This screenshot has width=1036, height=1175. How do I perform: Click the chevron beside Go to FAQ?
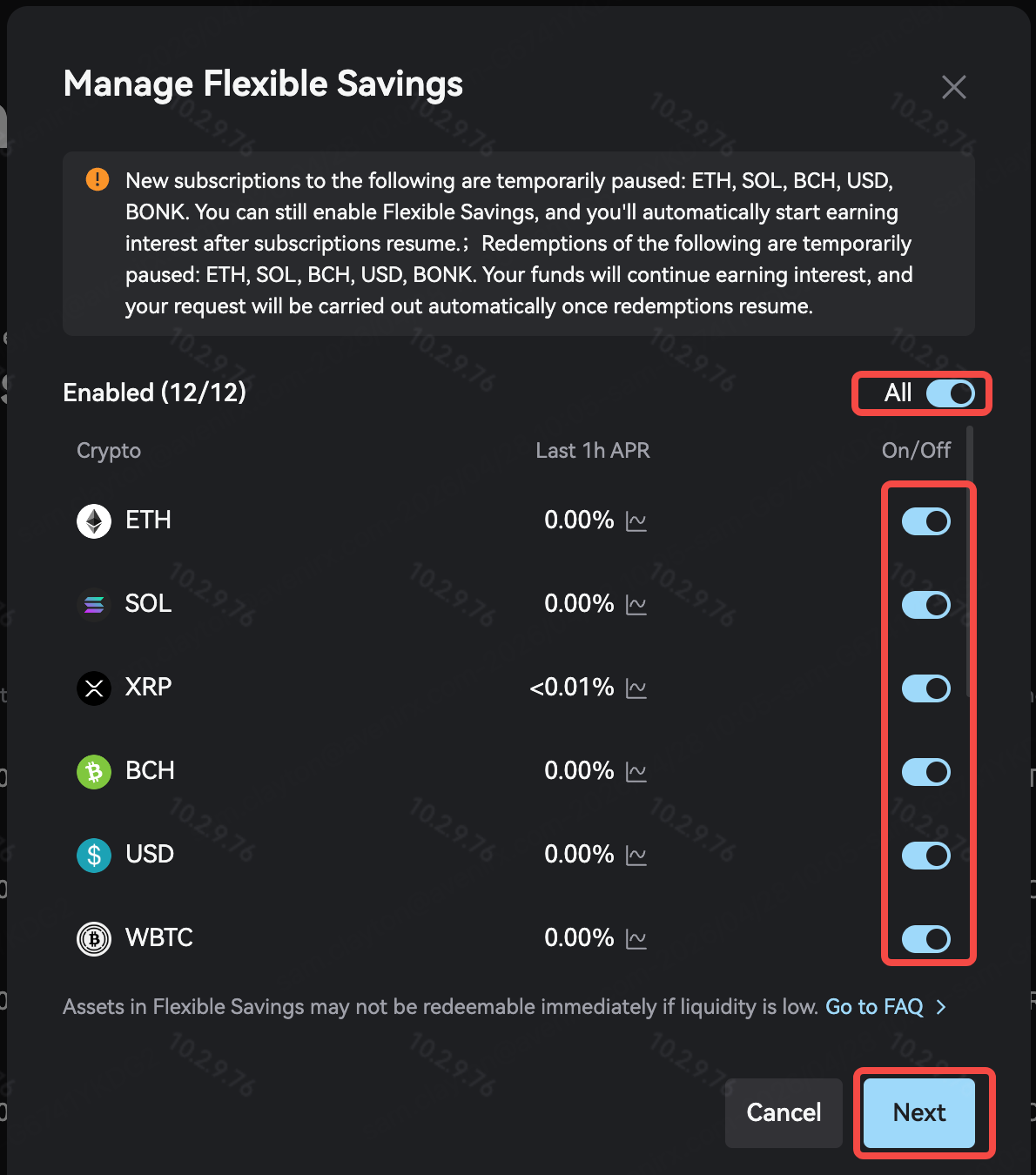(941, 1007)
